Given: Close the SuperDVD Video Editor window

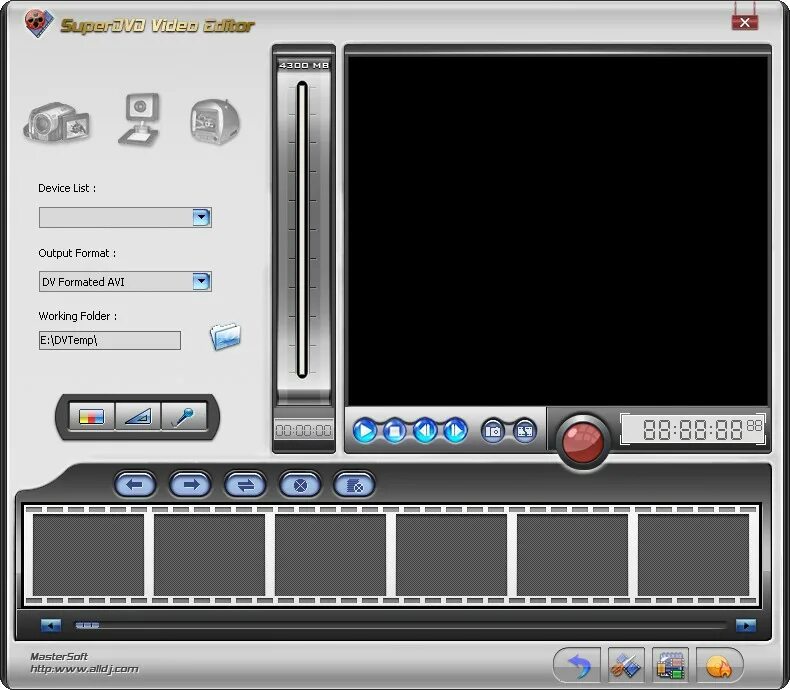Looking at the screenshot, I should coord(745,22).
